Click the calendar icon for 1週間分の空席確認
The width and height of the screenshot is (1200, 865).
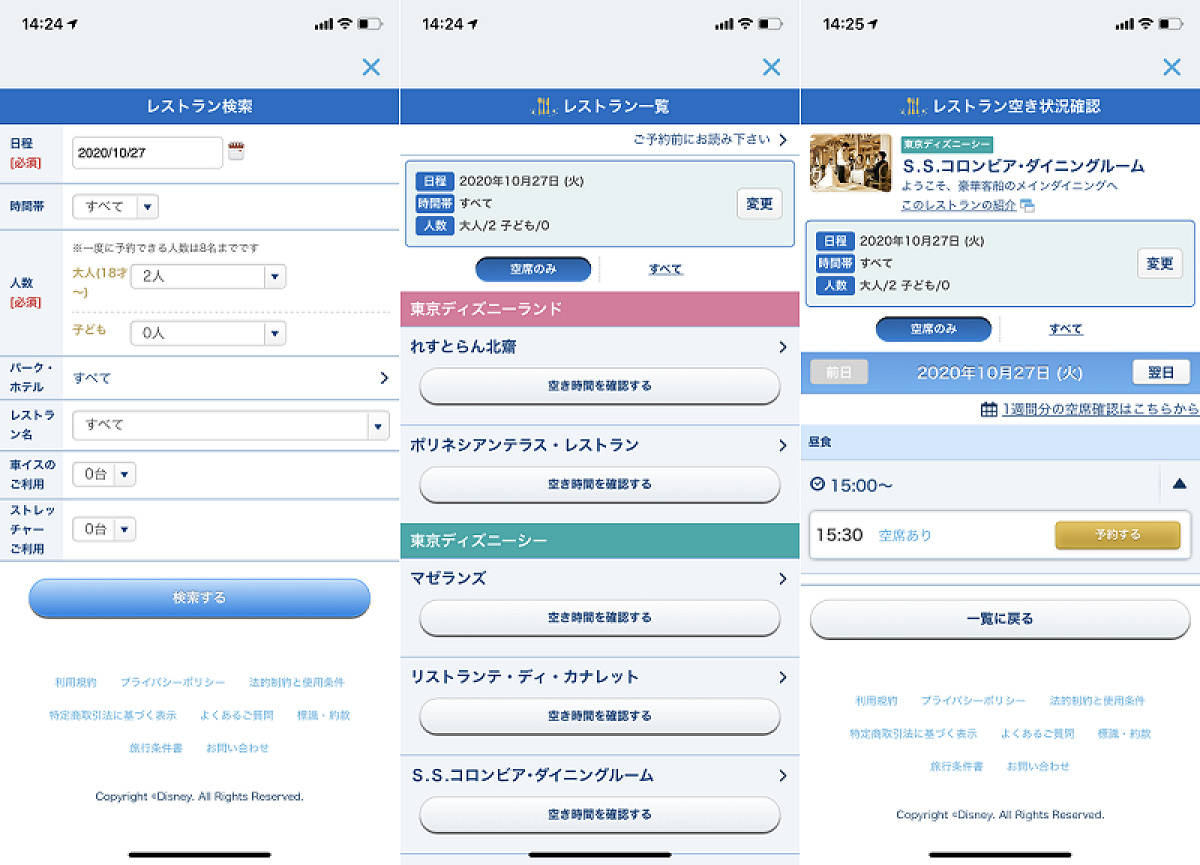[988, 409]
